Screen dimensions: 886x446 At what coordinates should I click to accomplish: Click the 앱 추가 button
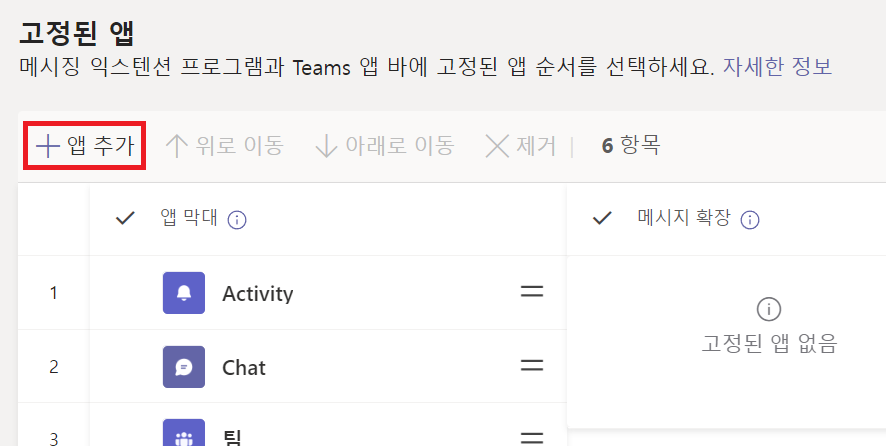[x=85, y=146]
